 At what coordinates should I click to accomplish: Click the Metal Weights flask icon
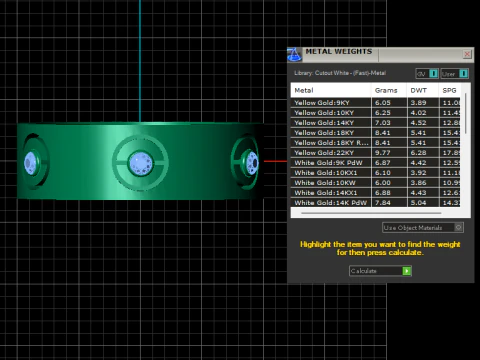point(294,55)
